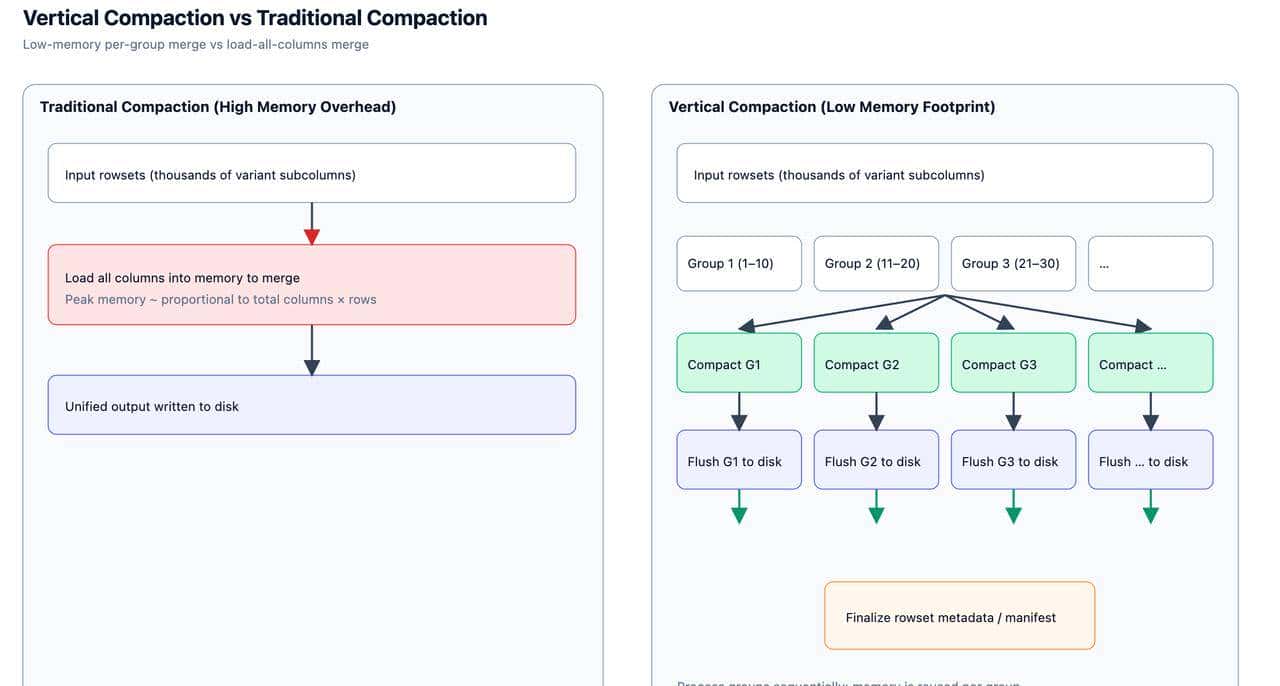Screen dimensions: 1280x686
Task: Click the red Load all columns box
Action: pyautogui.click(x=312, y=285)
